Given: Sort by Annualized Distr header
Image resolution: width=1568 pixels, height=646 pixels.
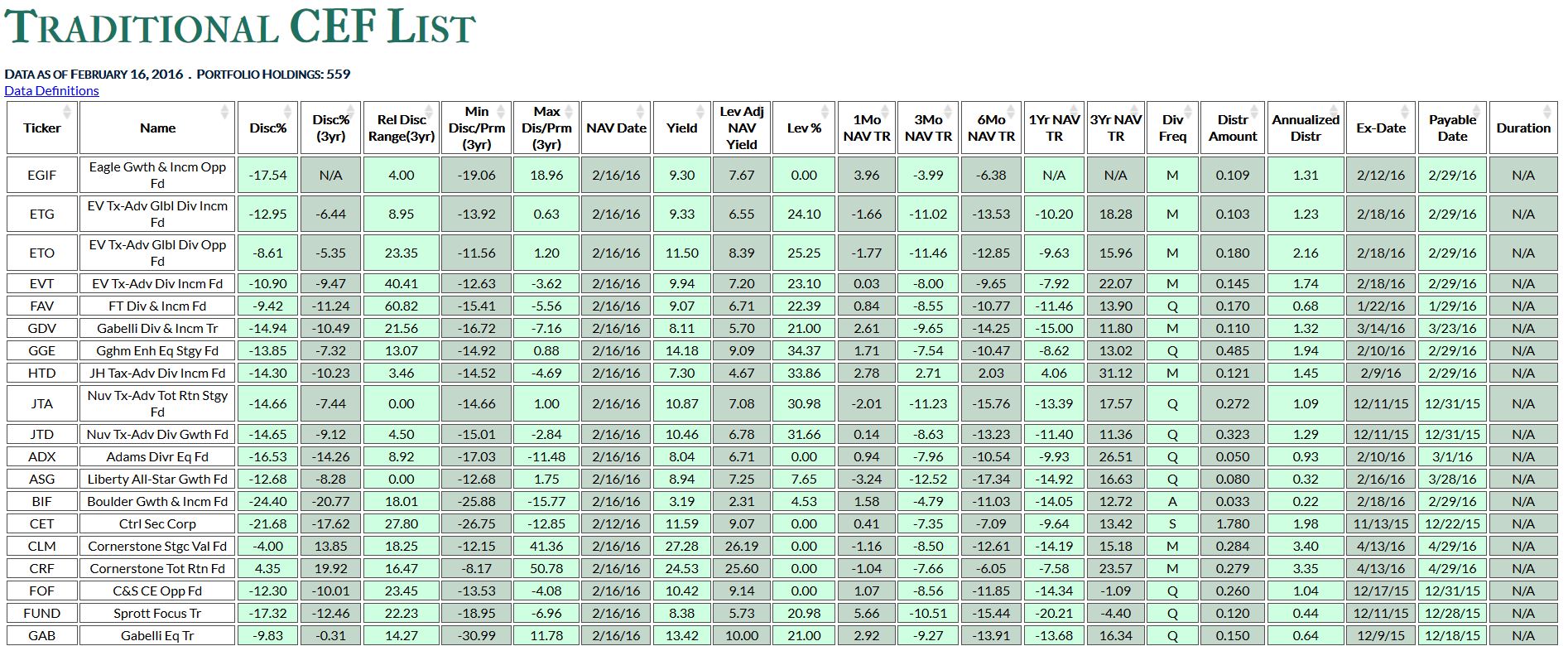Looking at the screenshot, I should coord(1305,128).
